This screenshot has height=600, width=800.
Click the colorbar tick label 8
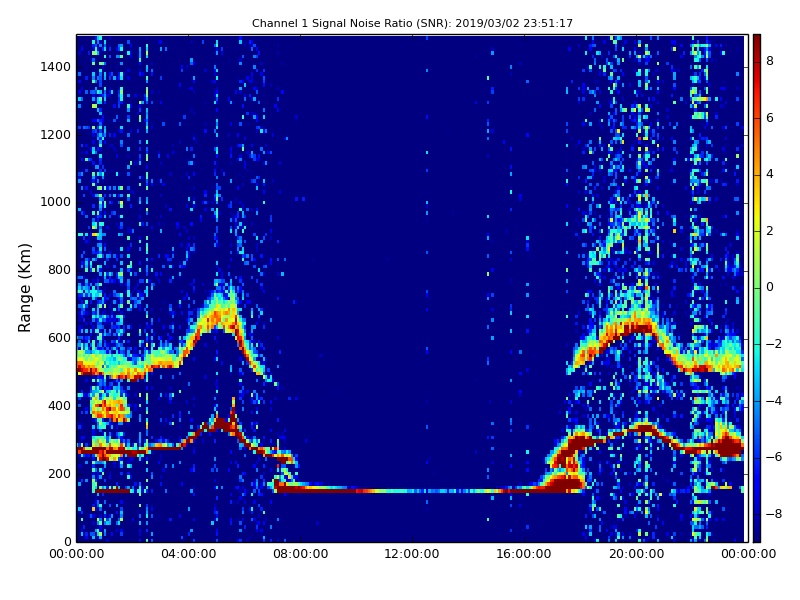click(x=770, y=61)
